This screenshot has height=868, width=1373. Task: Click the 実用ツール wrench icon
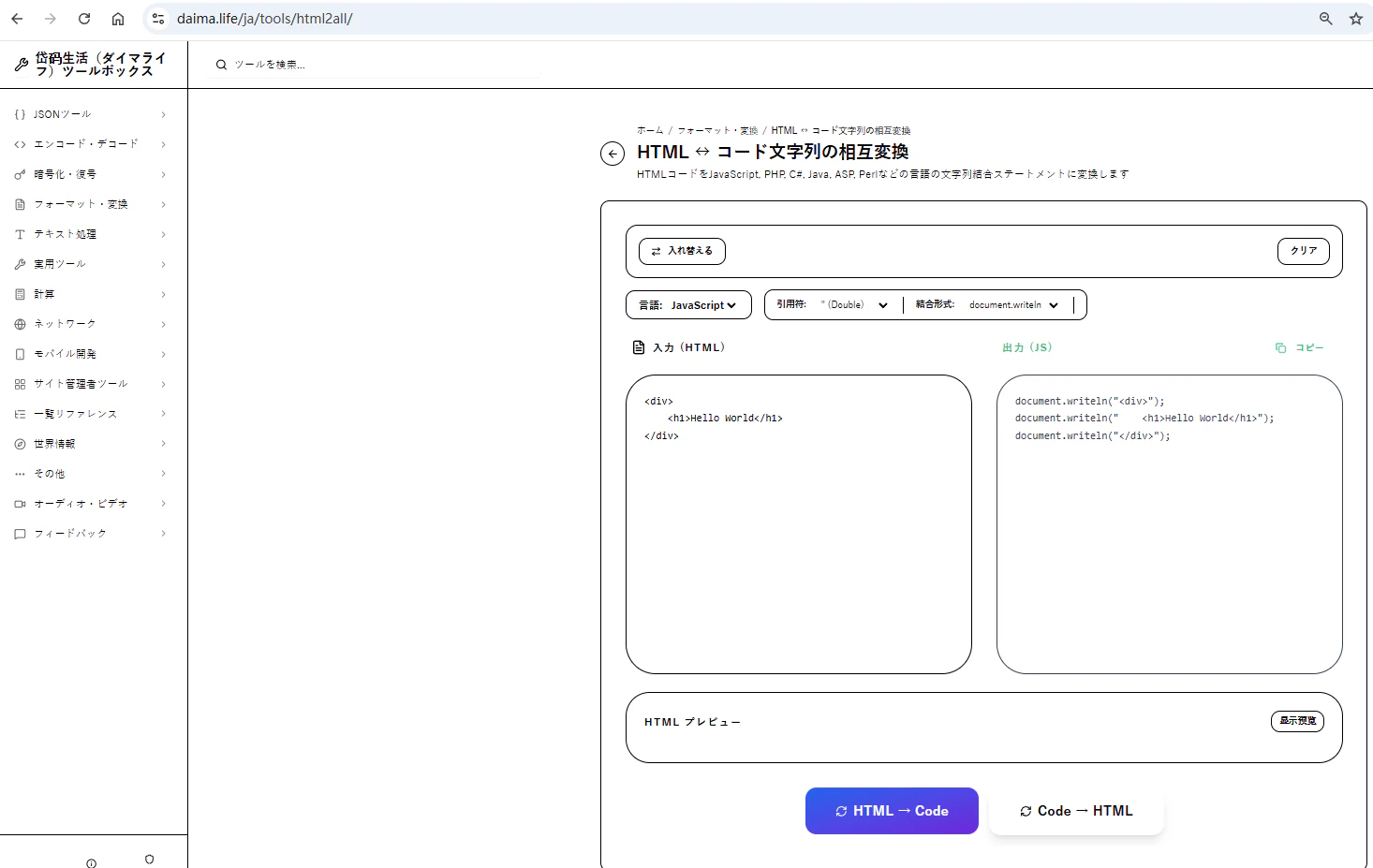20,264
